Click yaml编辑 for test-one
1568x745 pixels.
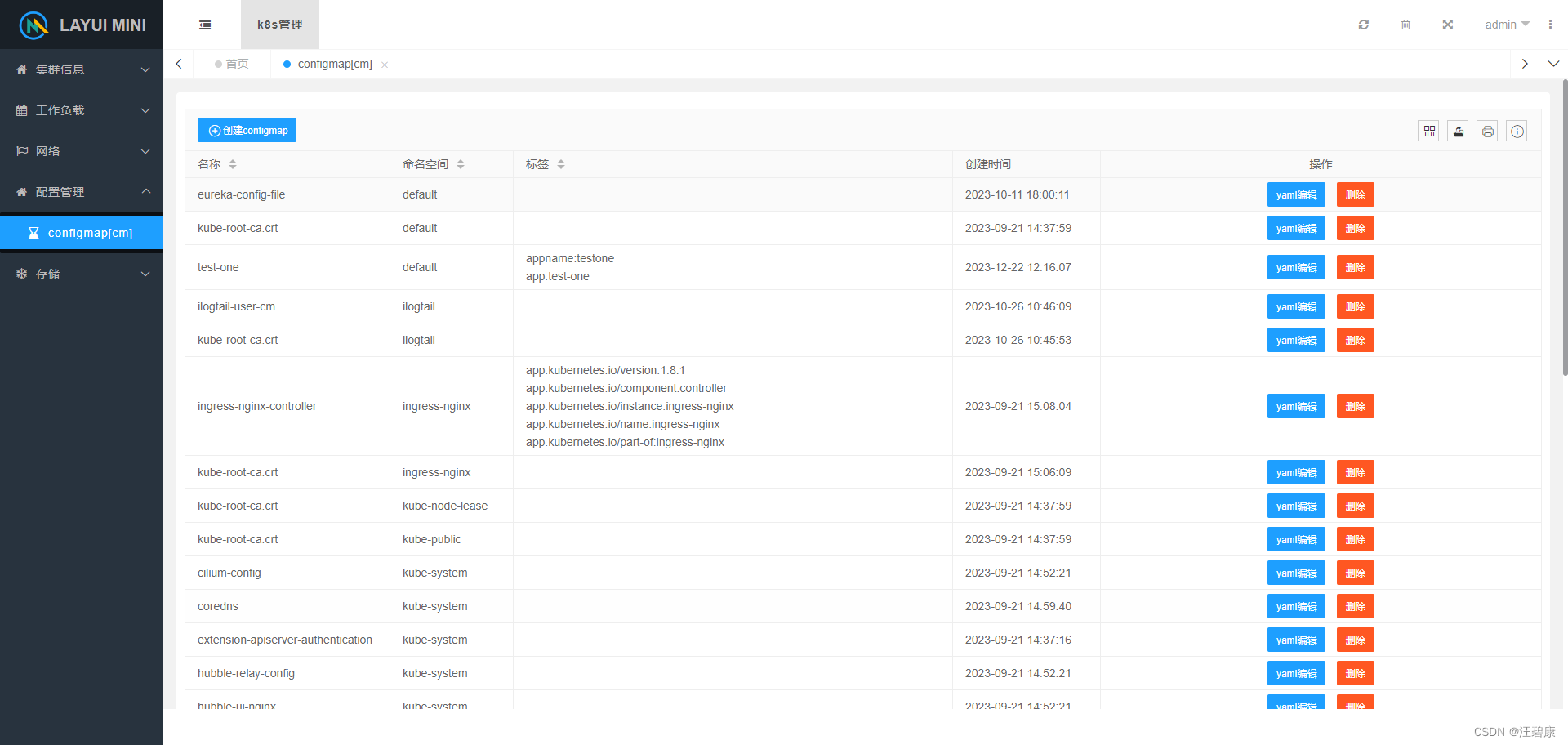click(1296, 267)
